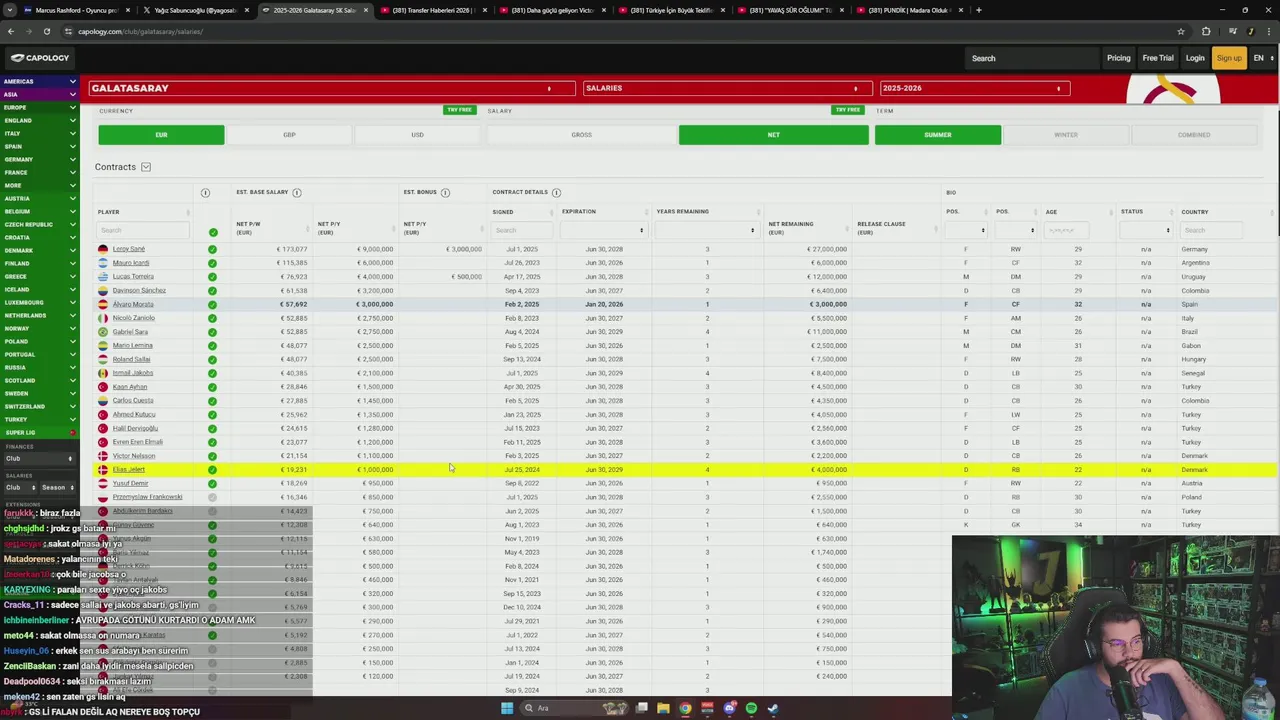1280x720 pixels.
Task: Click the Login link
Action: click(x=1195, y=58)
